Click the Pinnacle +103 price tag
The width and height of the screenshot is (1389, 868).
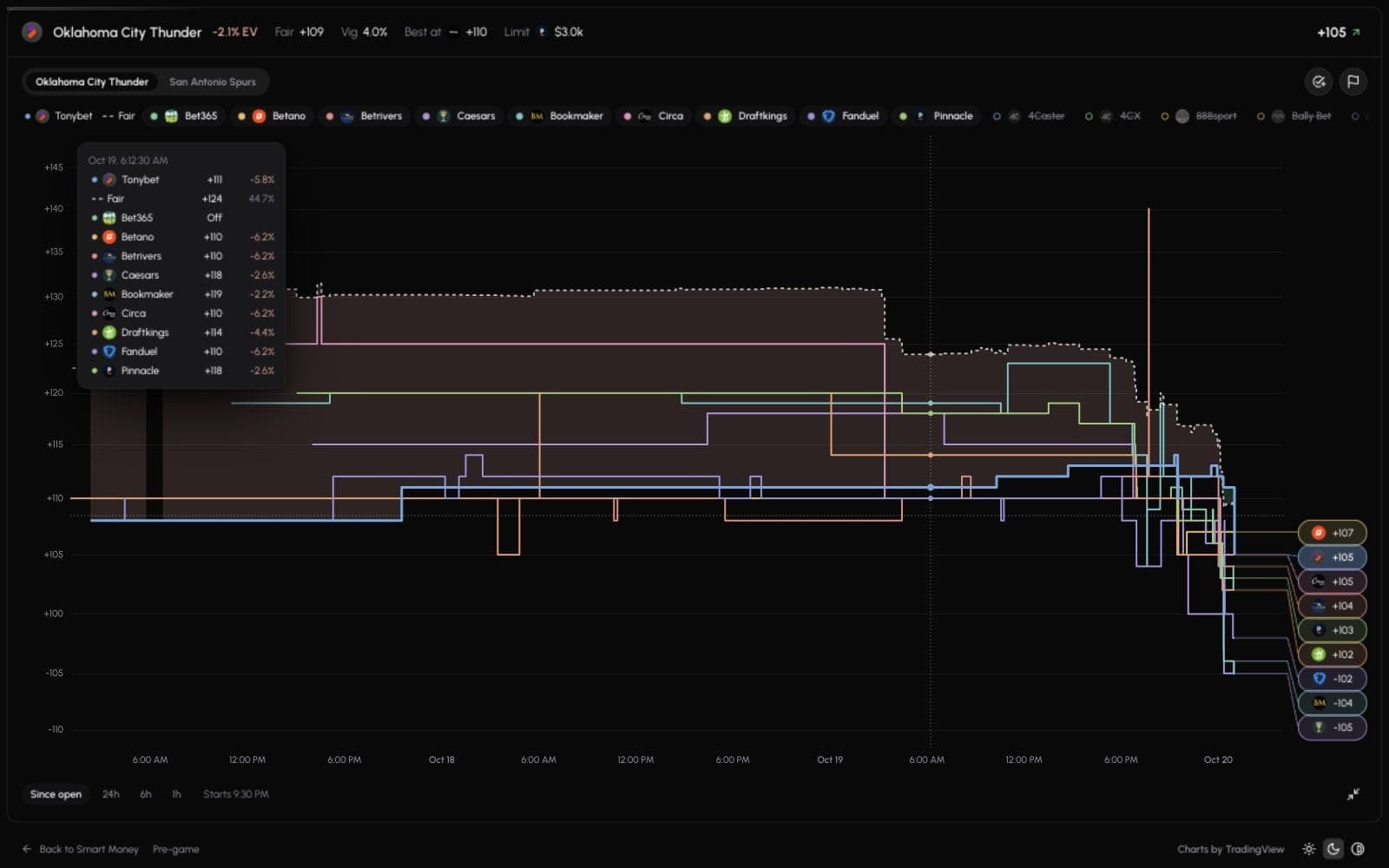[1333, 630]
